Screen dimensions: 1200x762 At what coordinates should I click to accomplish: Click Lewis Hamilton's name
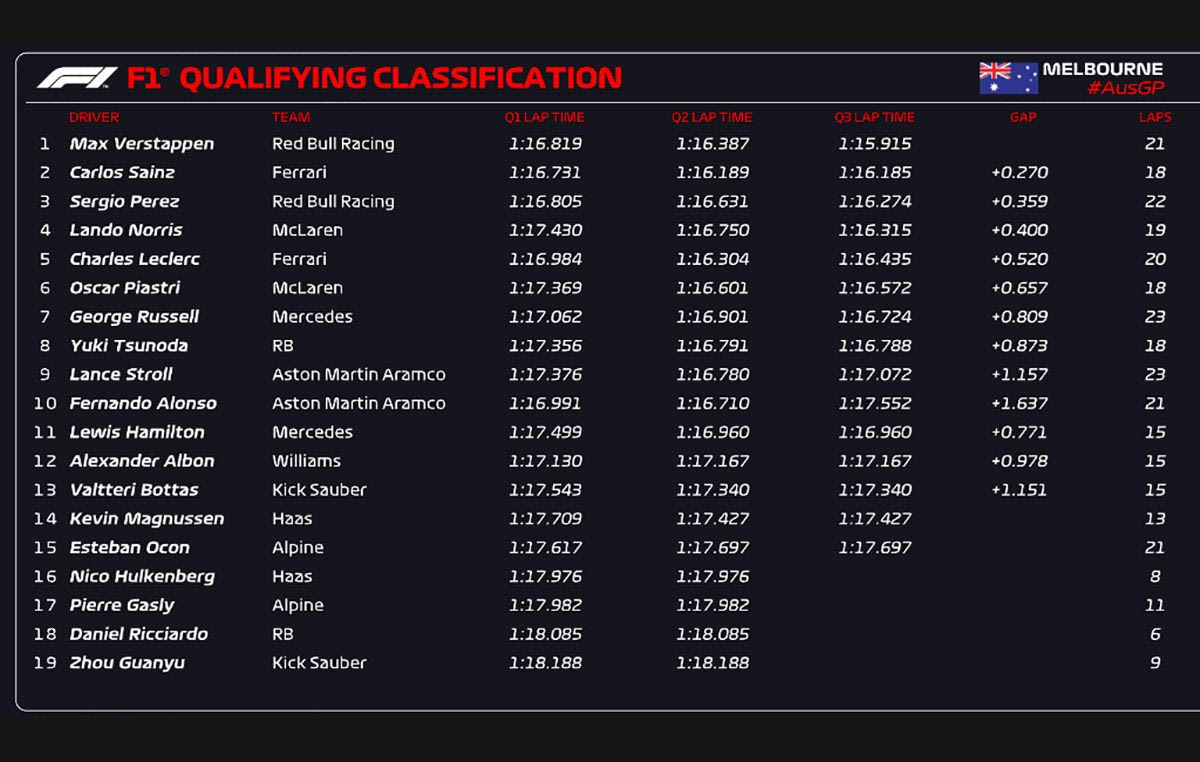tap(137, 432)
